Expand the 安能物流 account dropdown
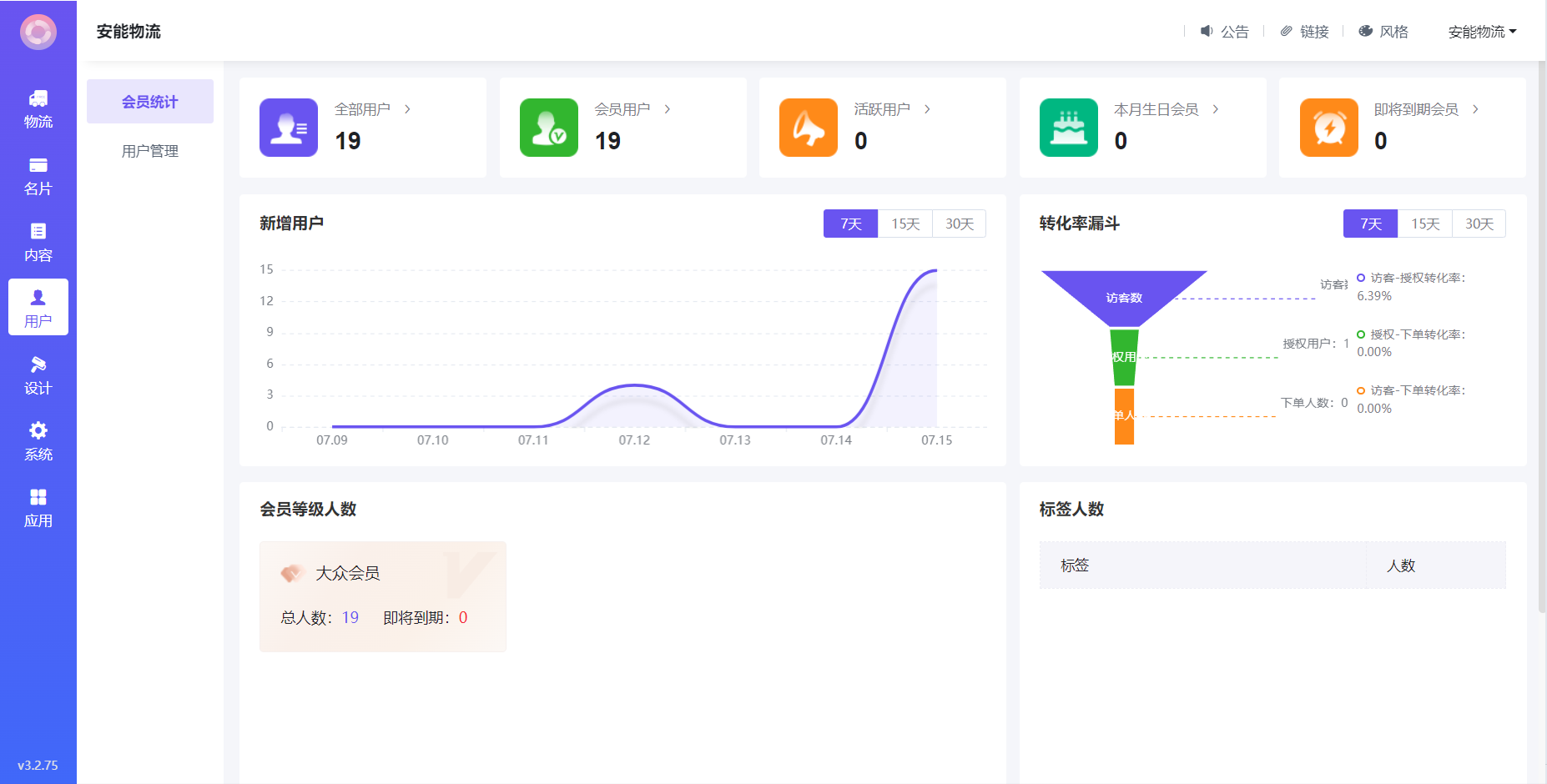The image size is (1547, 784). click(1482, 32)
